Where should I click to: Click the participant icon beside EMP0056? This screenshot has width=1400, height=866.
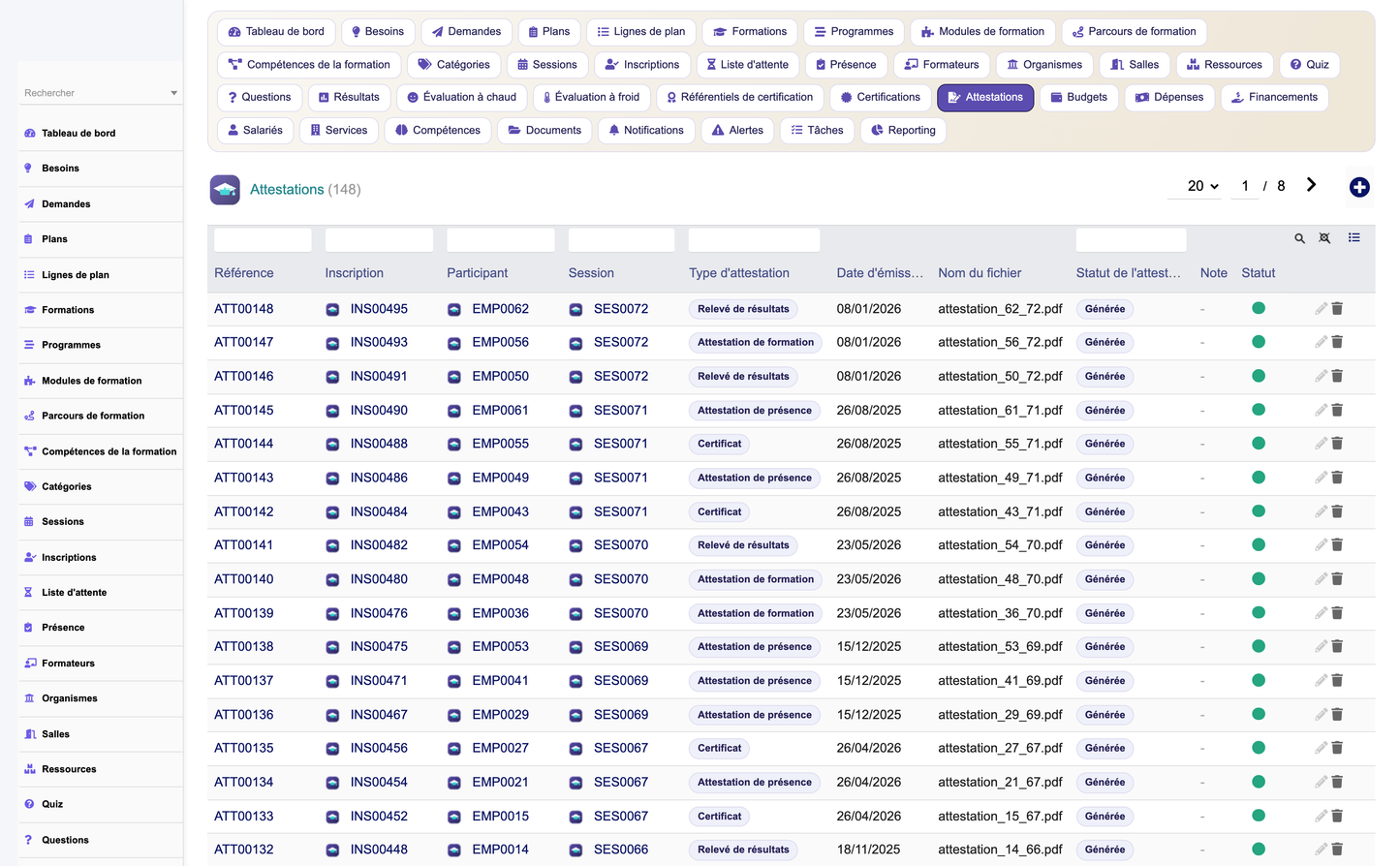[x=453, y=342]
